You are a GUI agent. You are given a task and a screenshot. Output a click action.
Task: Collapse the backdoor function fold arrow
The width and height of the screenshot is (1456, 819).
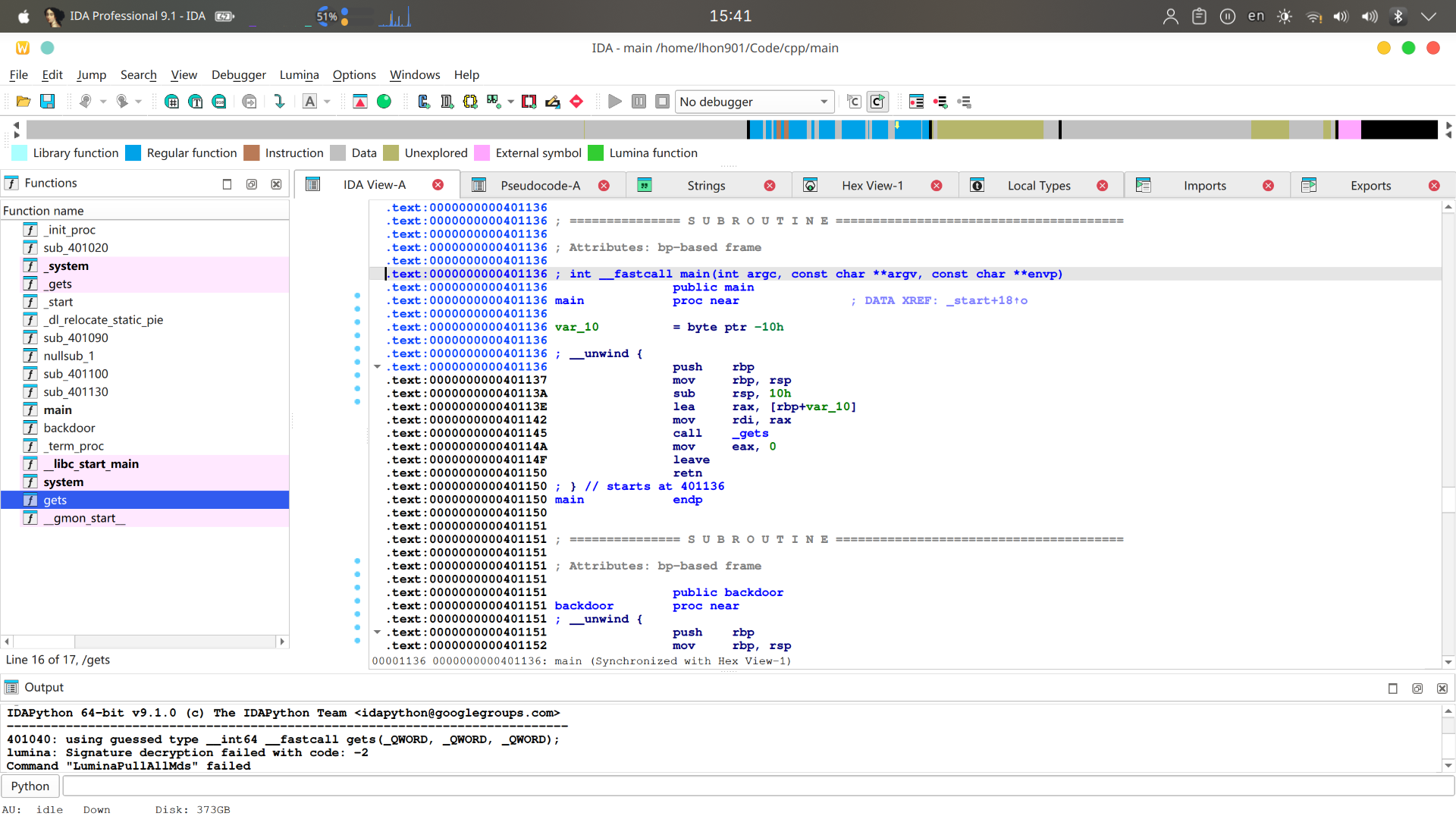[x=377, y=632]
